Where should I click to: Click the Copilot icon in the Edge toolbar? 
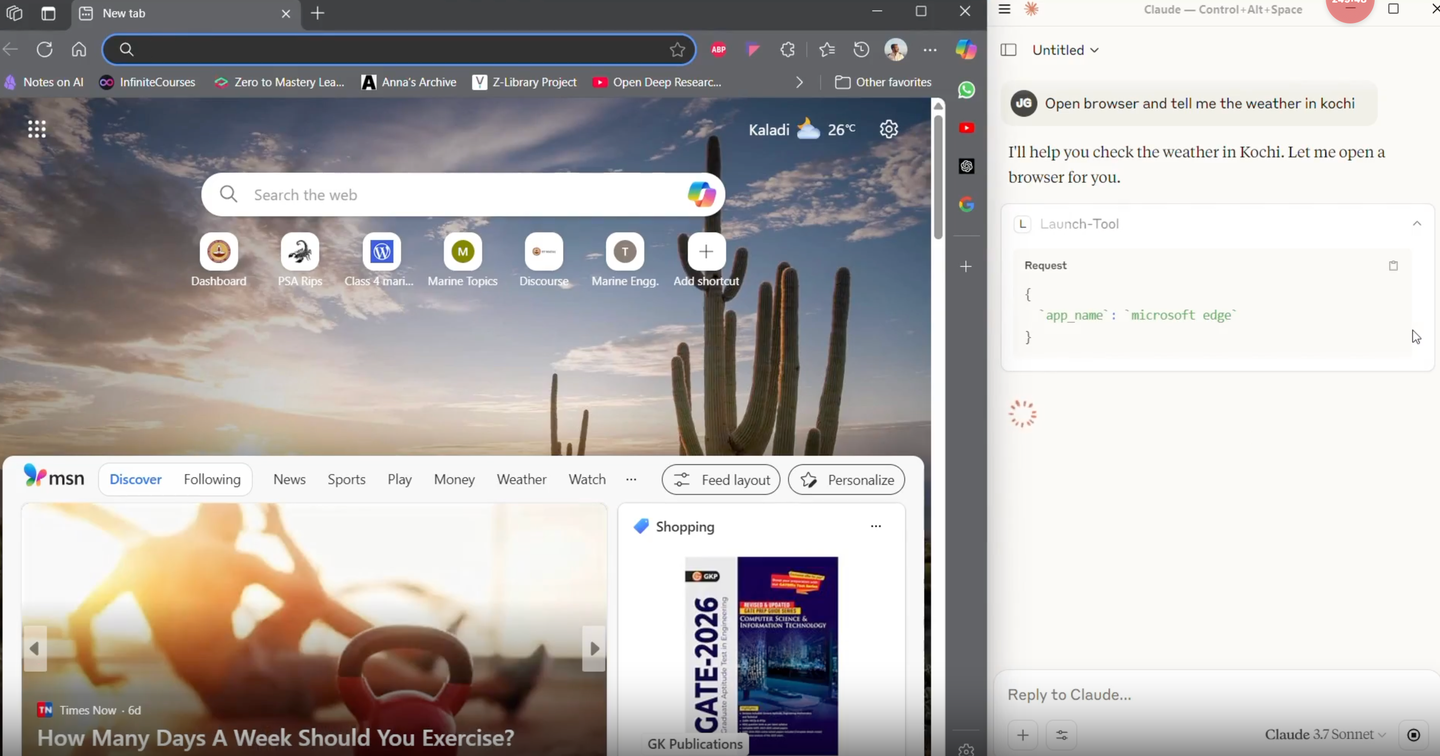(x=966, y=49)
